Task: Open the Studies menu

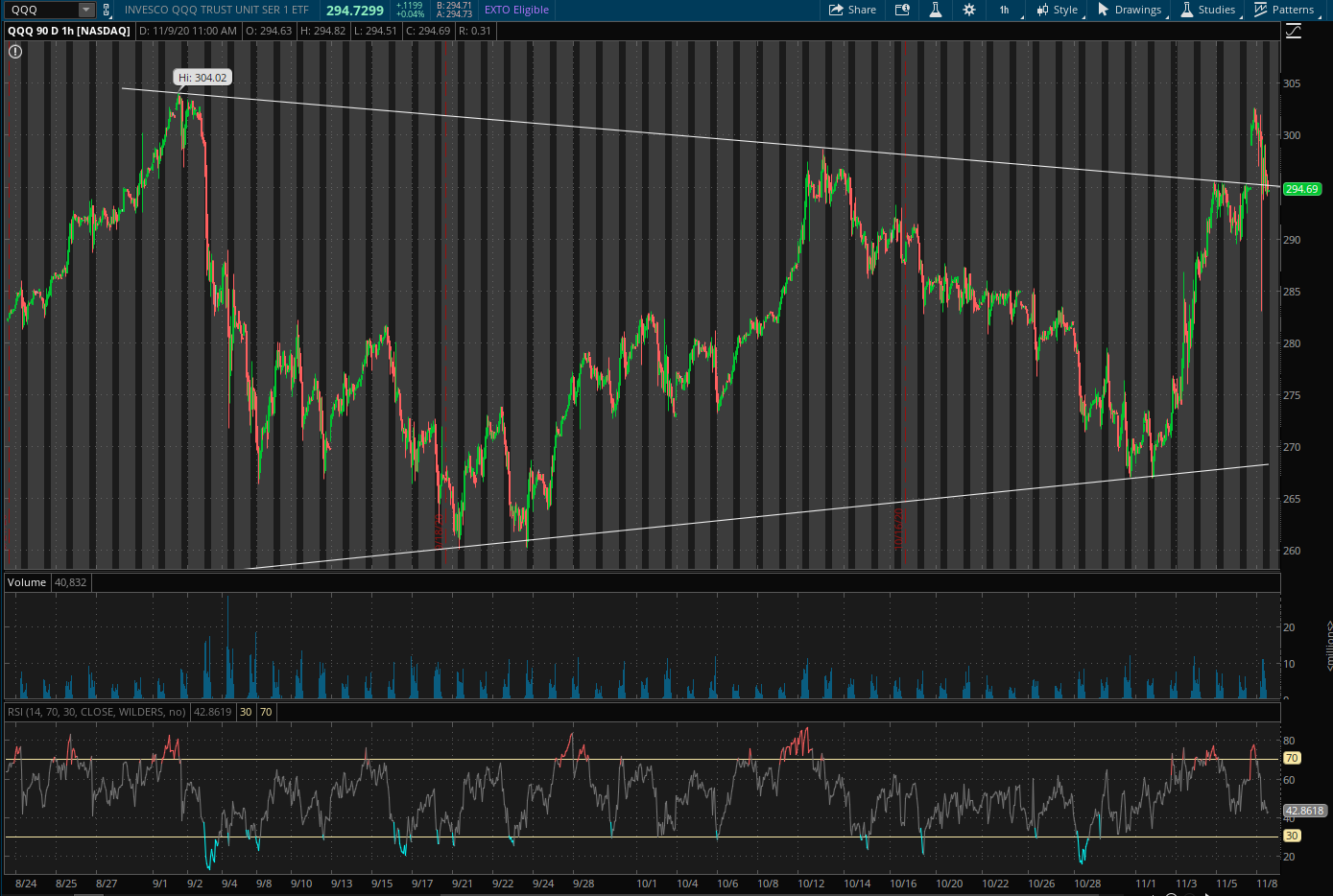Action: click(x=1208, y=10)
